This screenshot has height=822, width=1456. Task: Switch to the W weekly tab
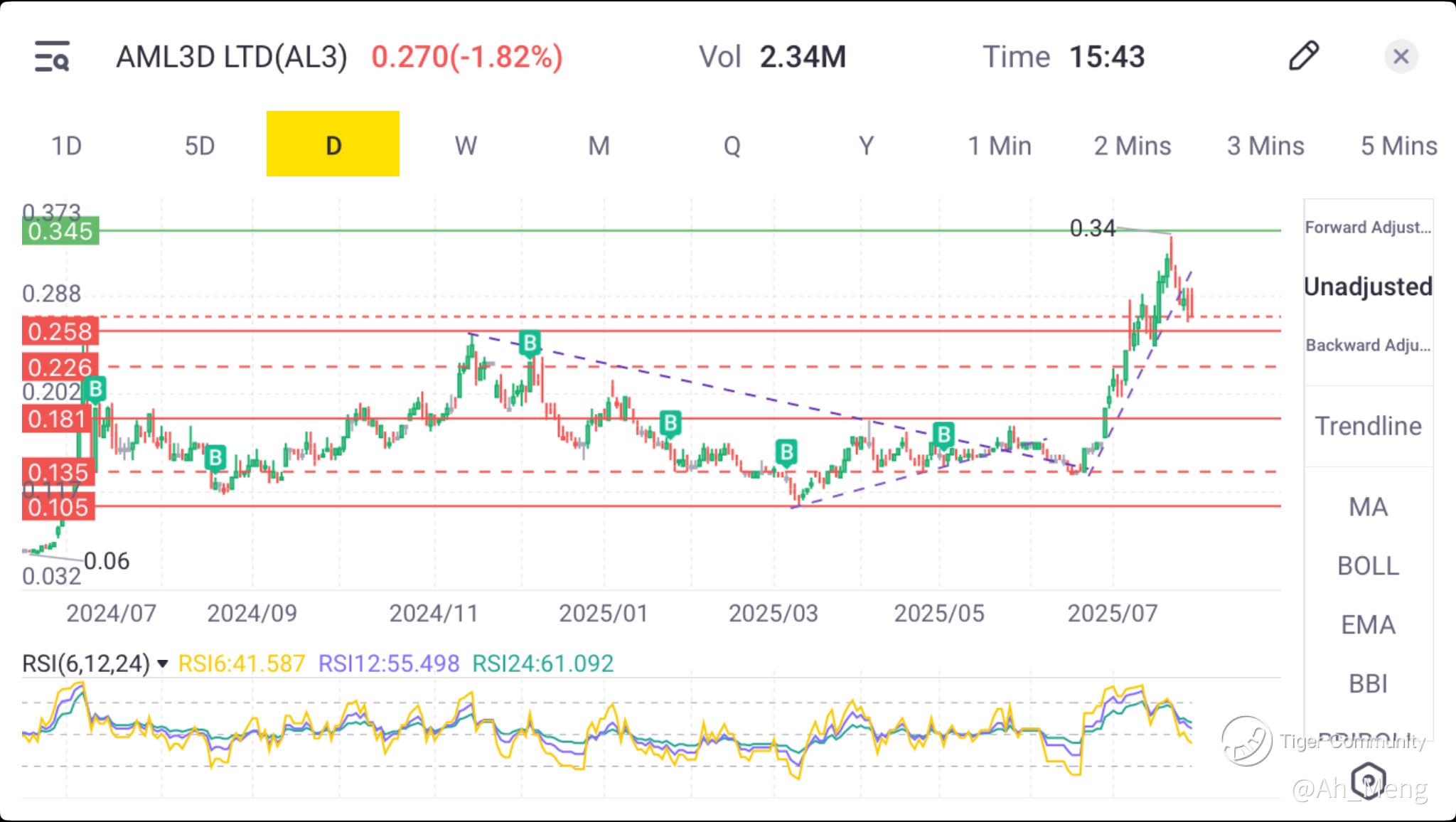coord(466,146)
